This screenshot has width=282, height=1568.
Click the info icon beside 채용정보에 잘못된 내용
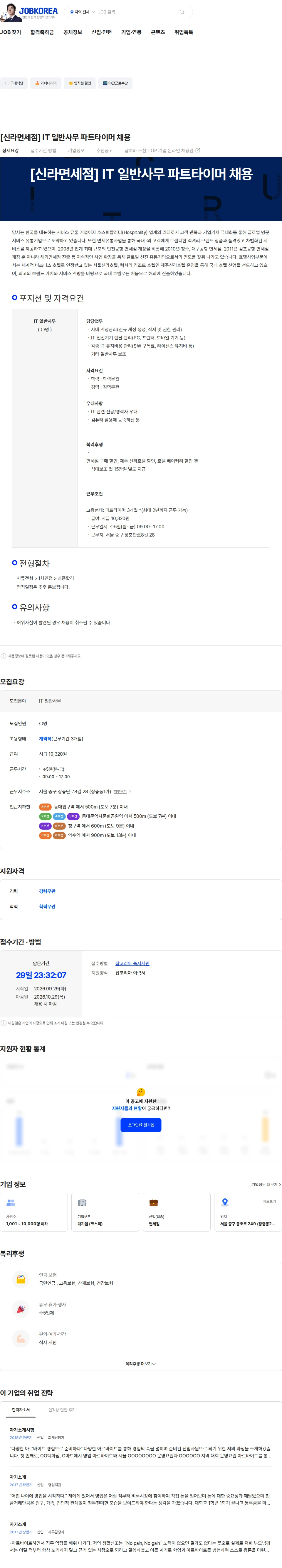[4, 656]
